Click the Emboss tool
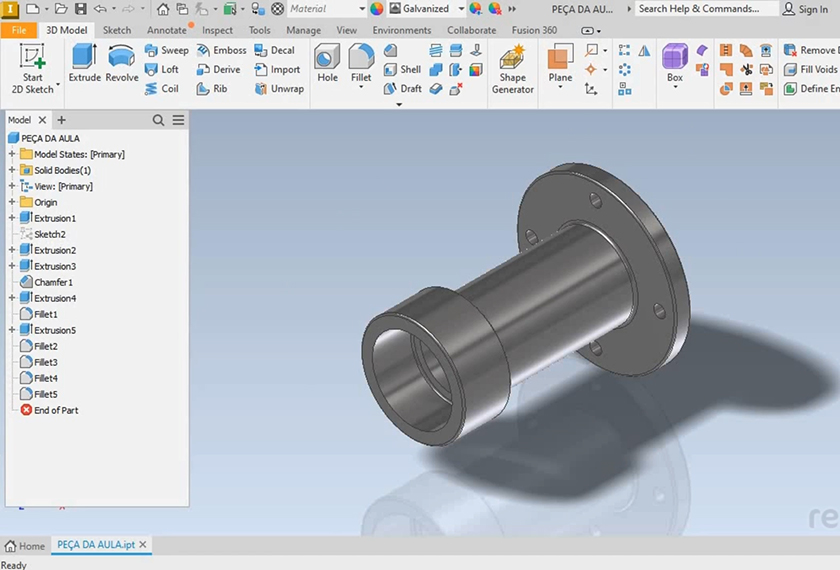Viewport: 840px width, 570px height. point(220,50)
